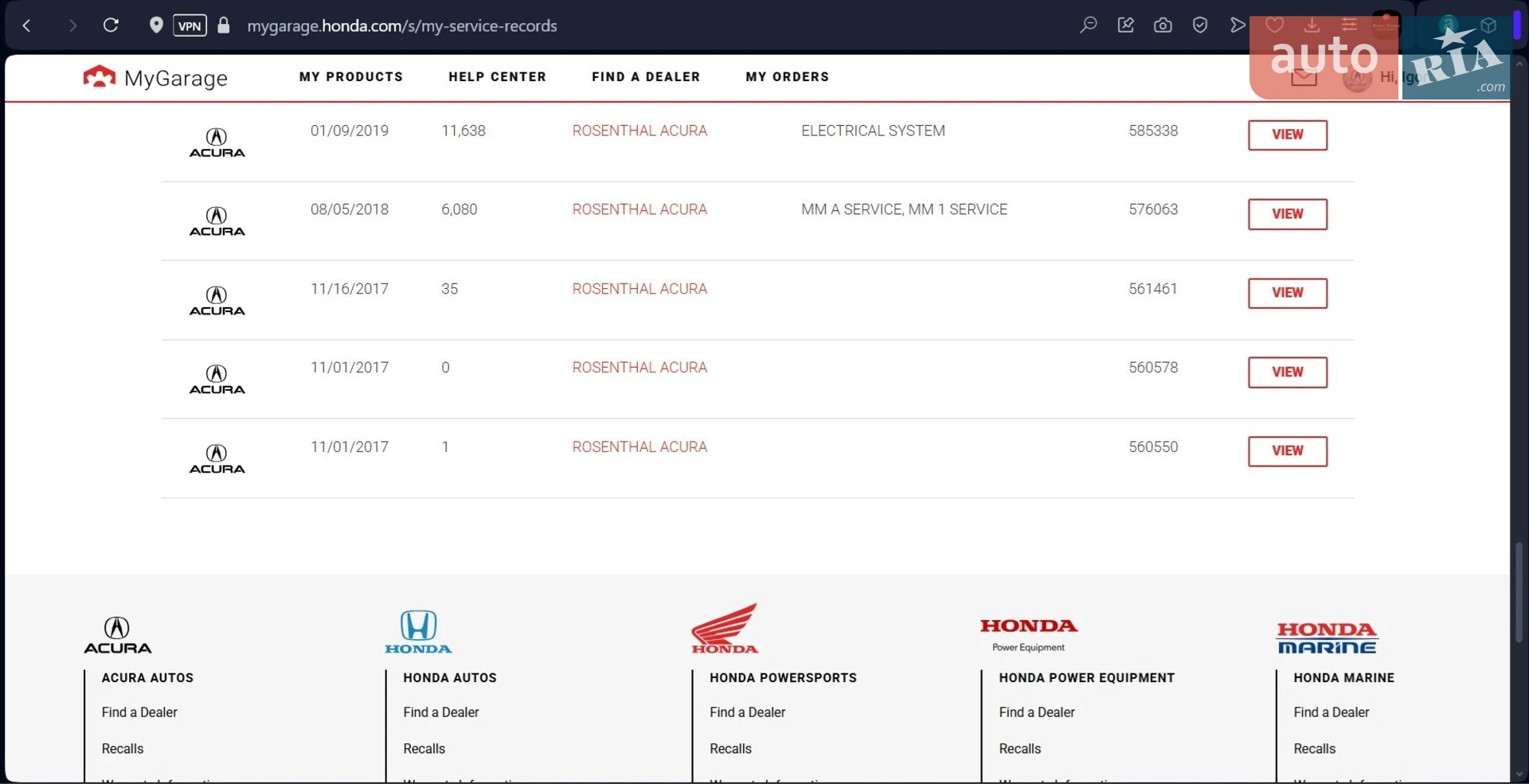The image size is (1529, 784).
Task: Open Recalls under Acura Autos
Action: pyautogui.click(x=123, y=749)
